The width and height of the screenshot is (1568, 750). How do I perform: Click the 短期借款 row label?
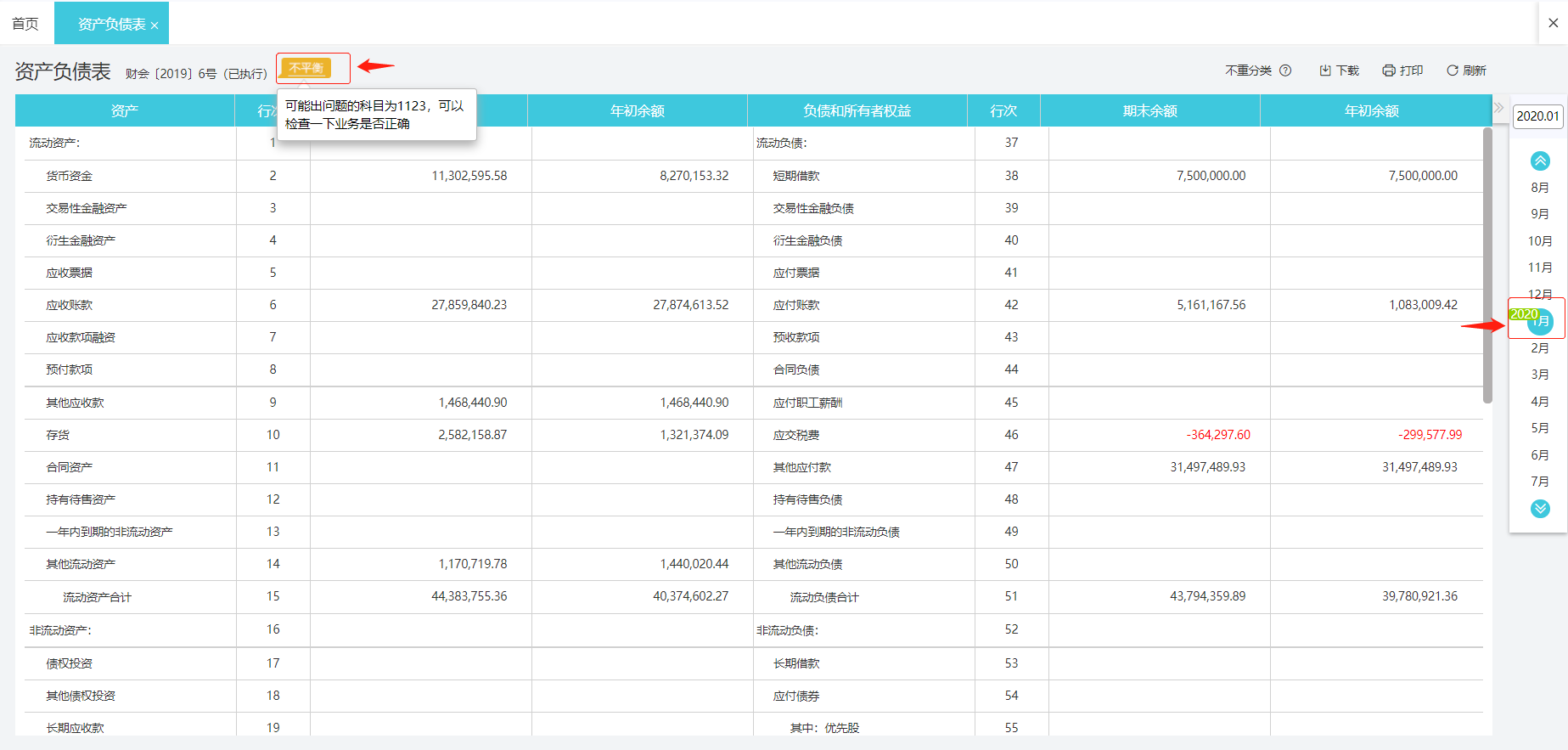point(796,176)
